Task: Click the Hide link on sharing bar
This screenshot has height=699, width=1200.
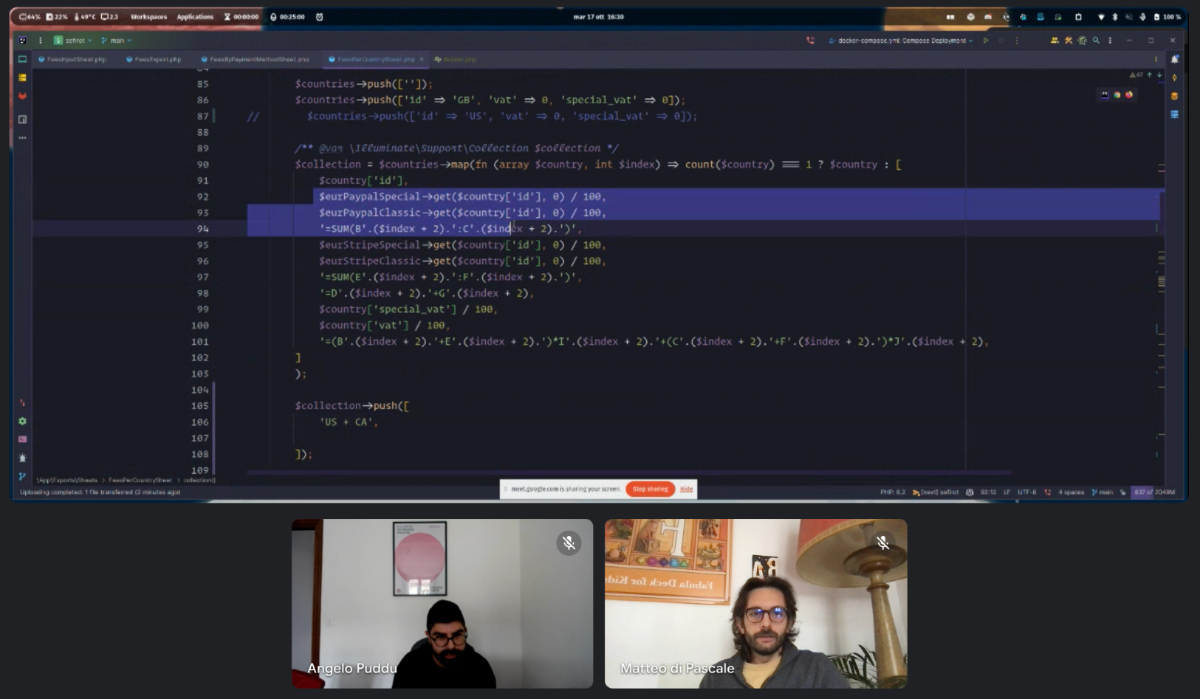Action: 686,489
